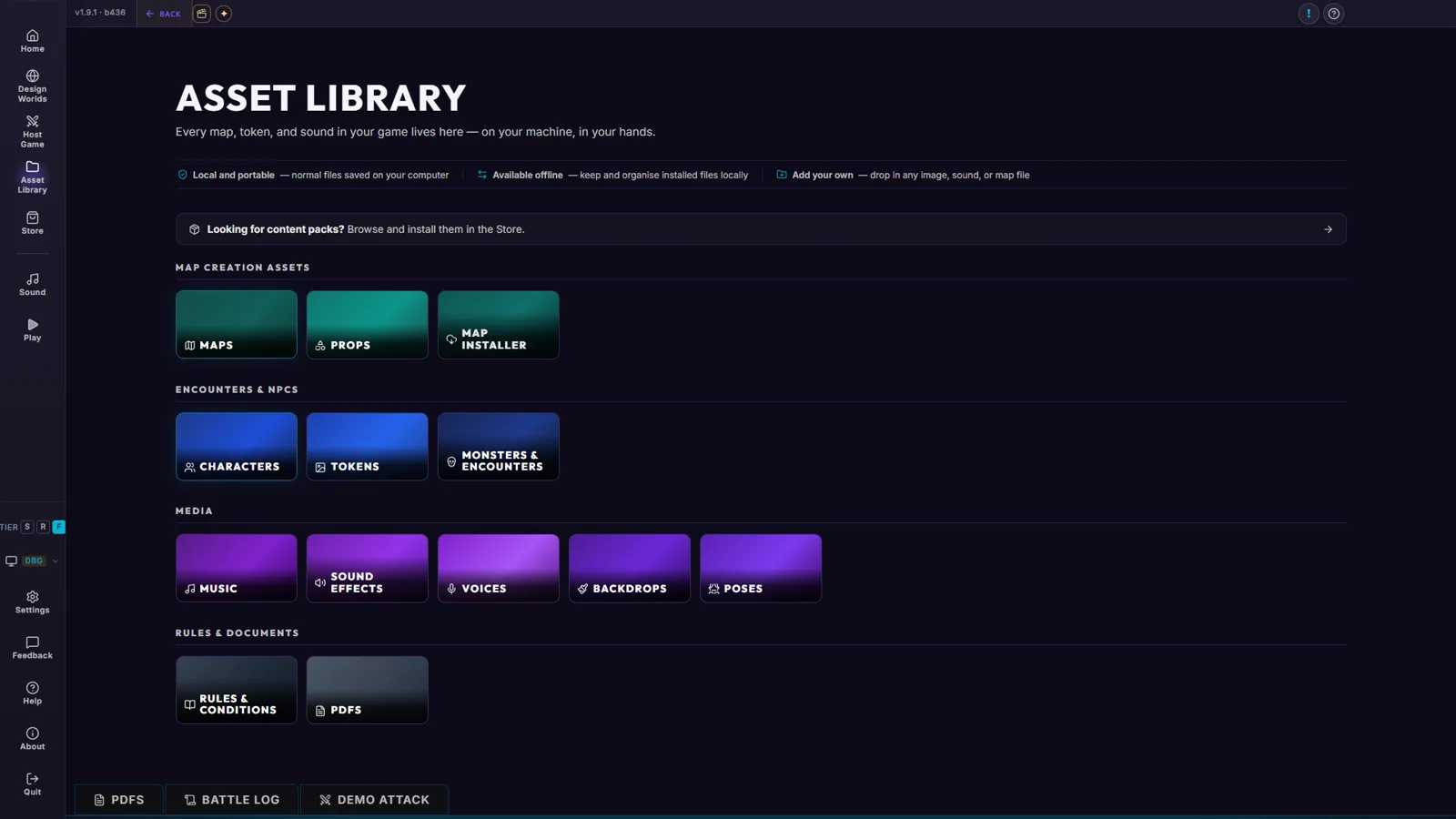Open the exclamation alert icon at top right

(1309, 14)
